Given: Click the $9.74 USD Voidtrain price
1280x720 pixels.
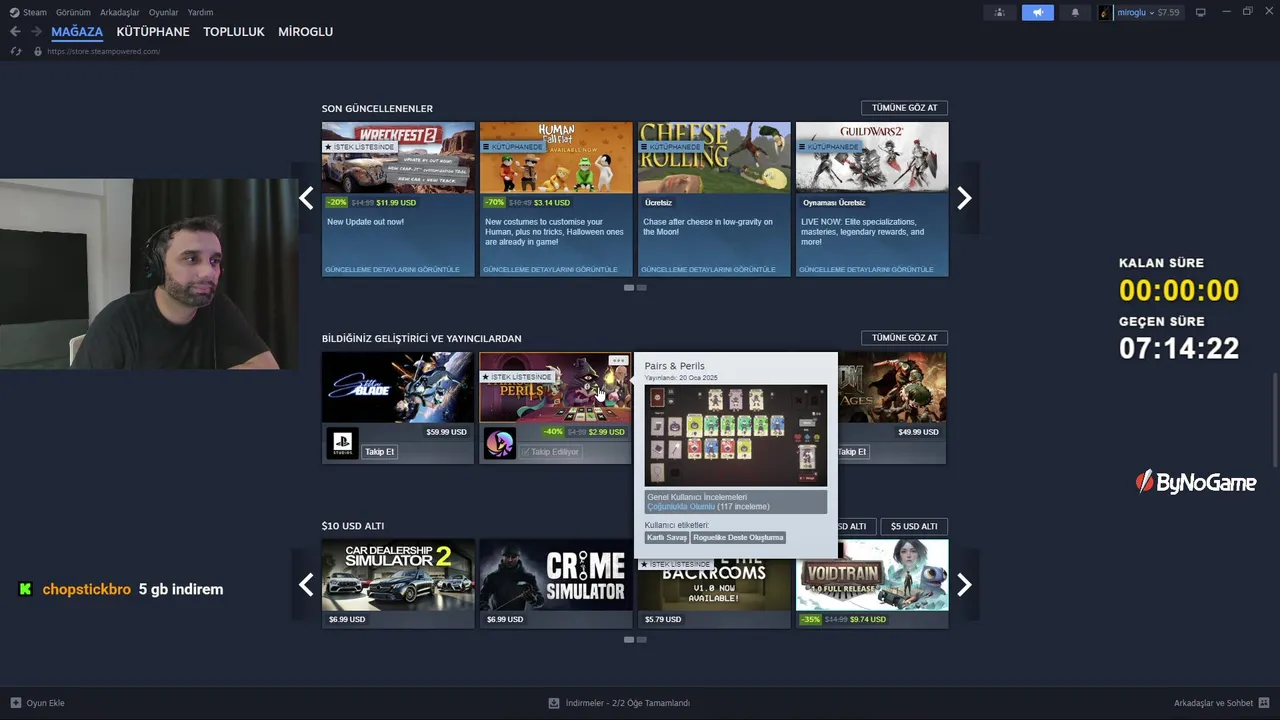Looking at the screenshot, I should click(x=868, y=620).
